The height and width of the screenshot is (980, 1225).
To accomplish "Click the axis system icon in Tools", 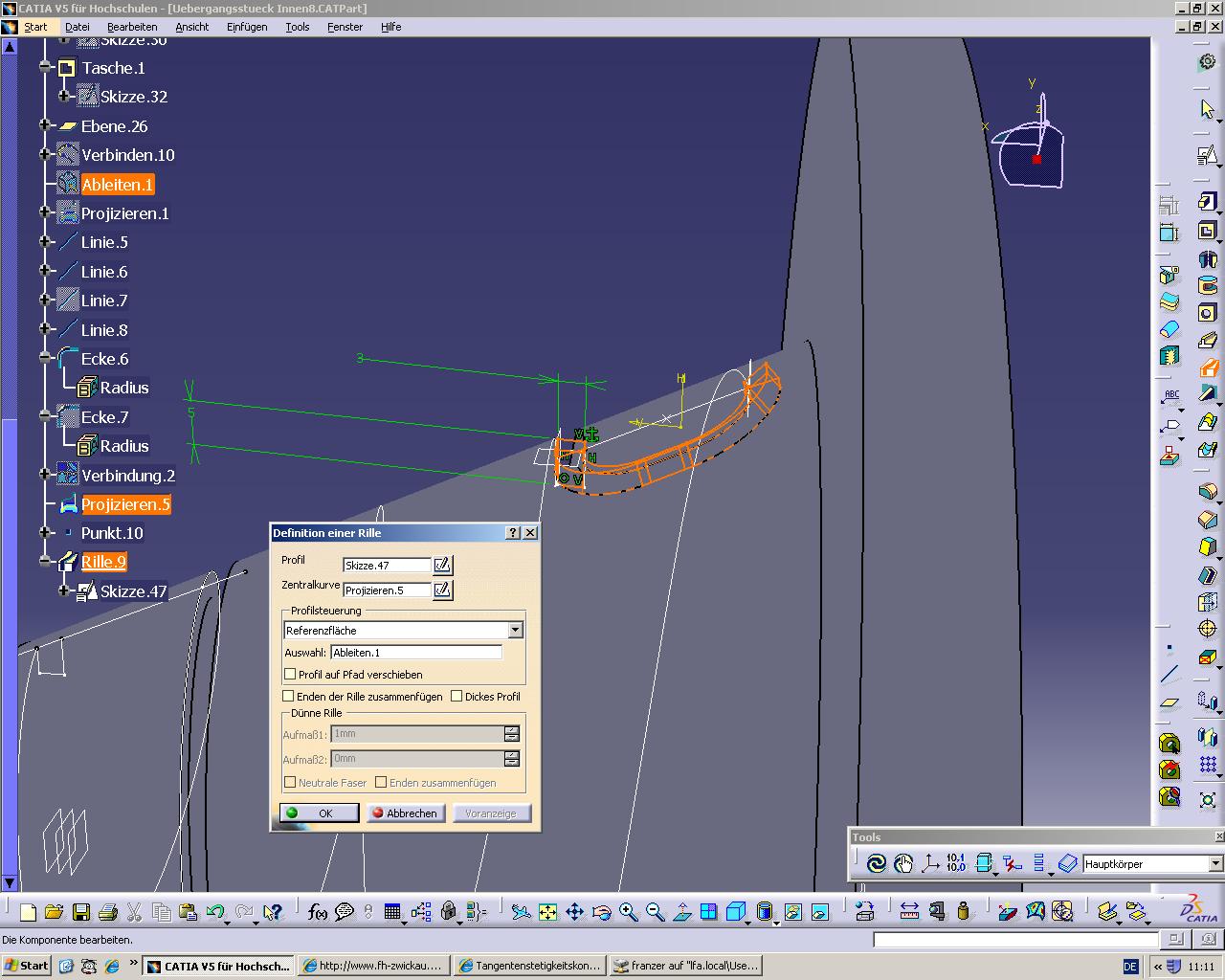I will pyautogui.click(x=929, y=863).
